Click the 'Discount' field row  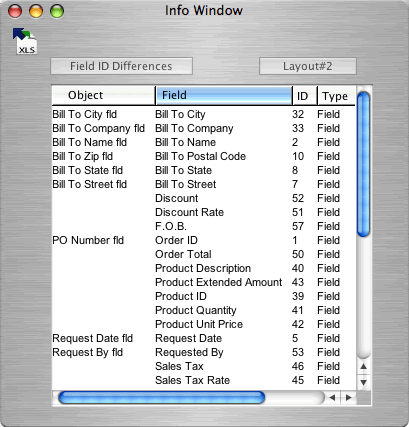177,198
